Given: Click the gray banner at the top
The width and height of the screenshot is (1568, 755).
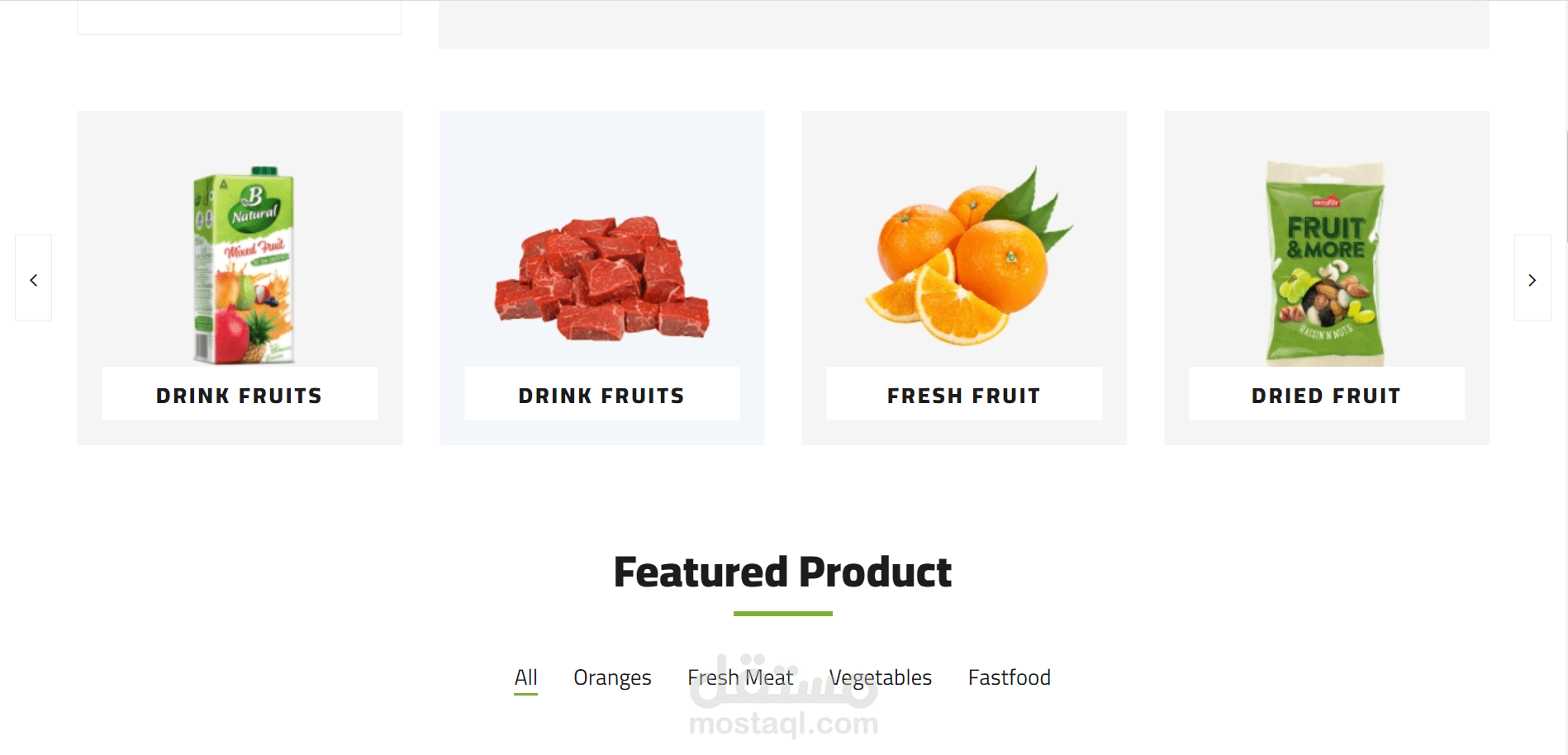Looking at the screenshot, I should [x=963, y=23].
